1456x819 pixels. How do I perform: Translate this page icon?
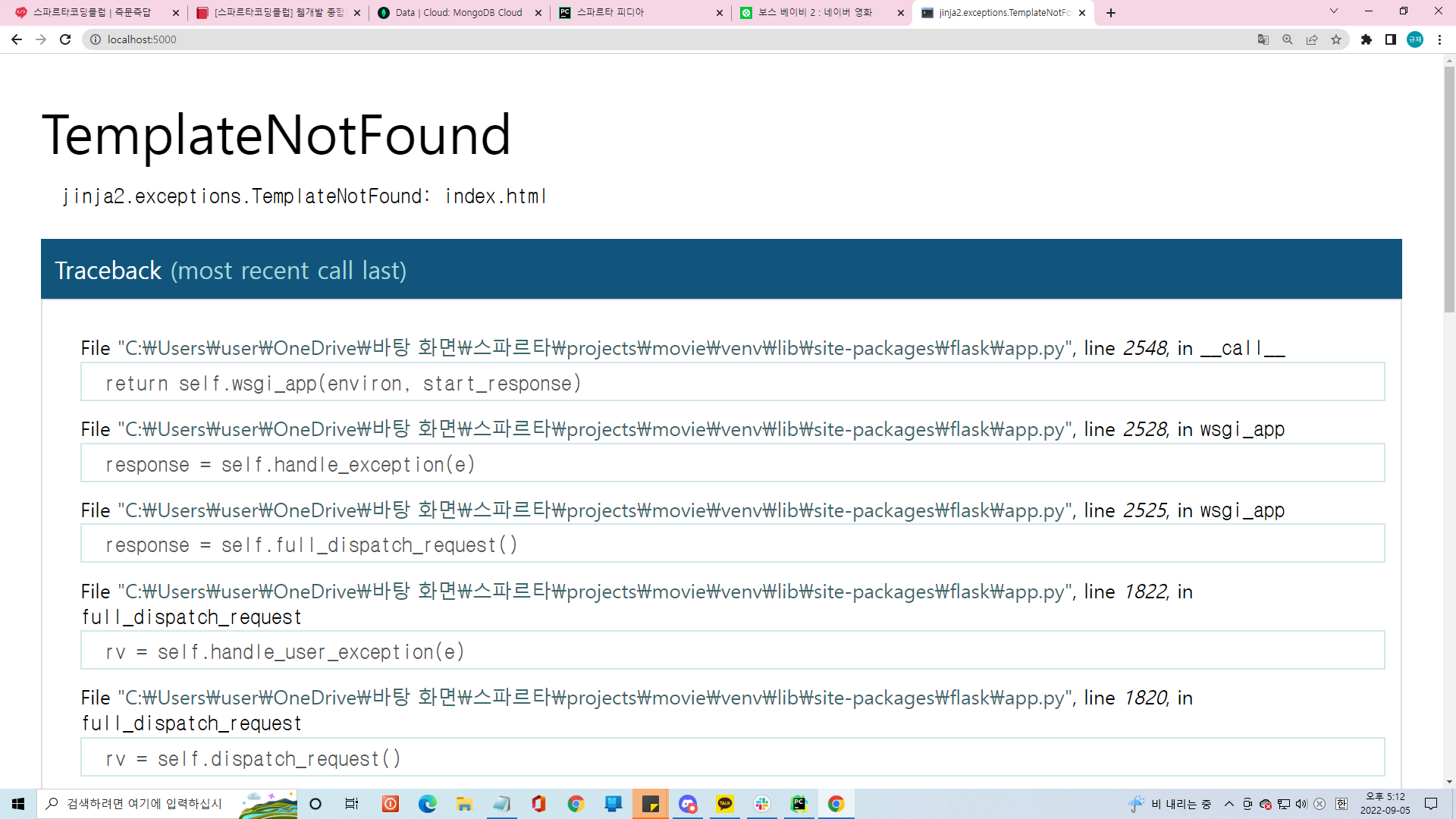[1263, 39]
